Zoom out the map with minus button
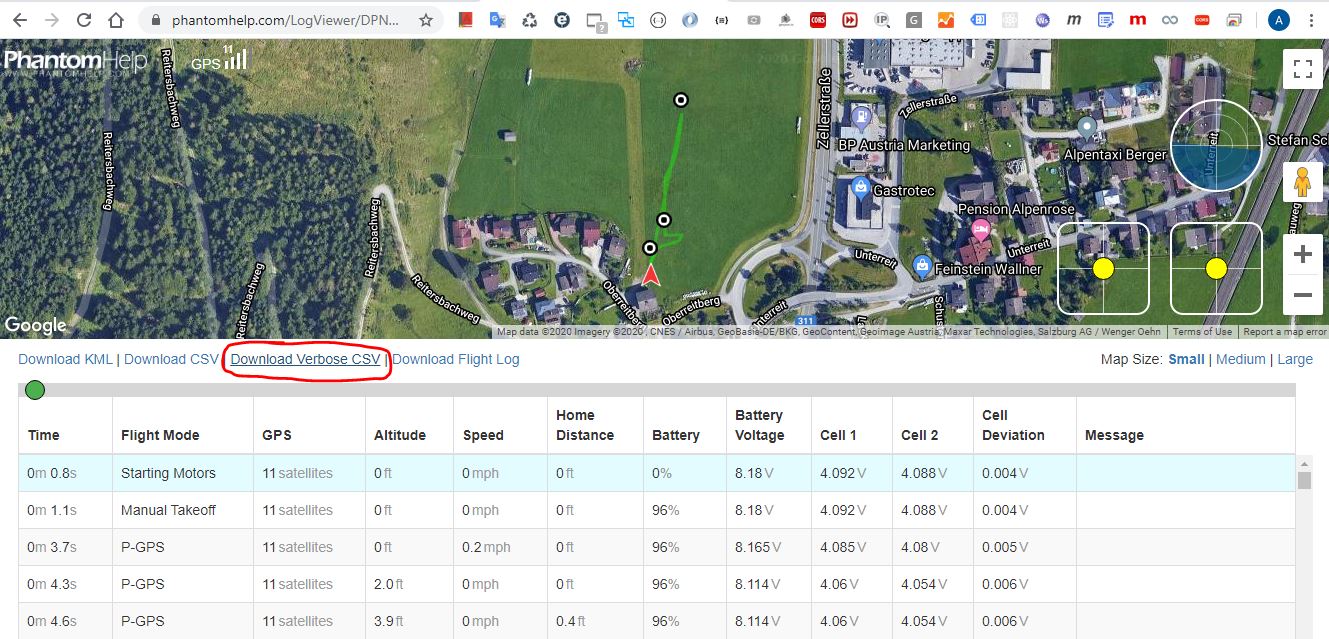1329x639 pixels. click(x=1302, y=295)
